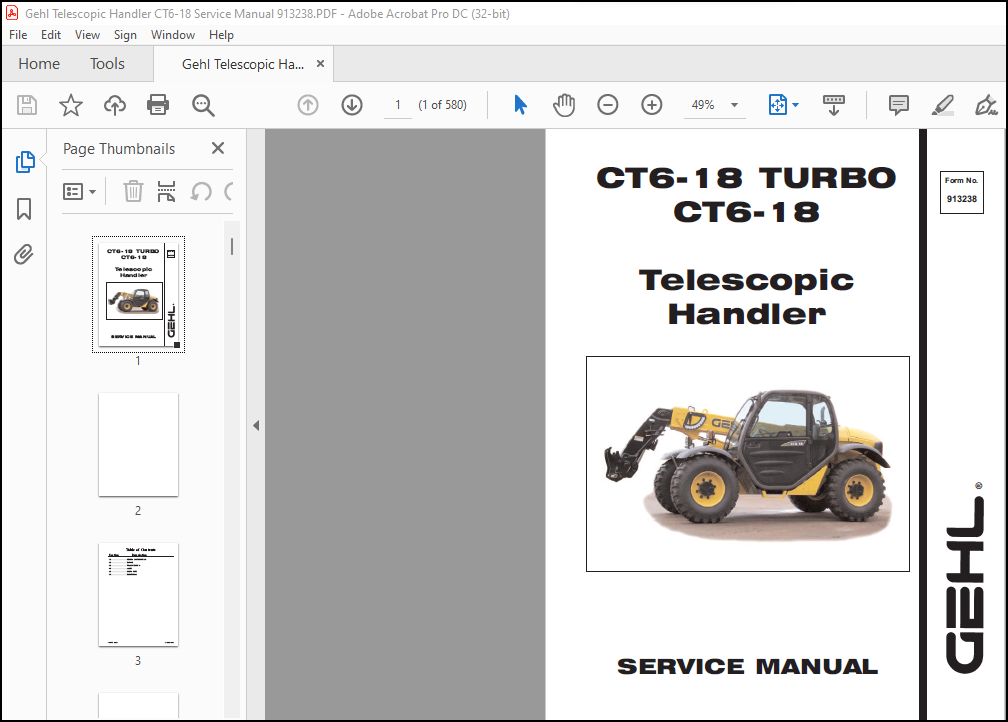This screenshot has width=1008, height=722.
Task: Open thumbnail options dropdown menu
Action: [80, 192]
